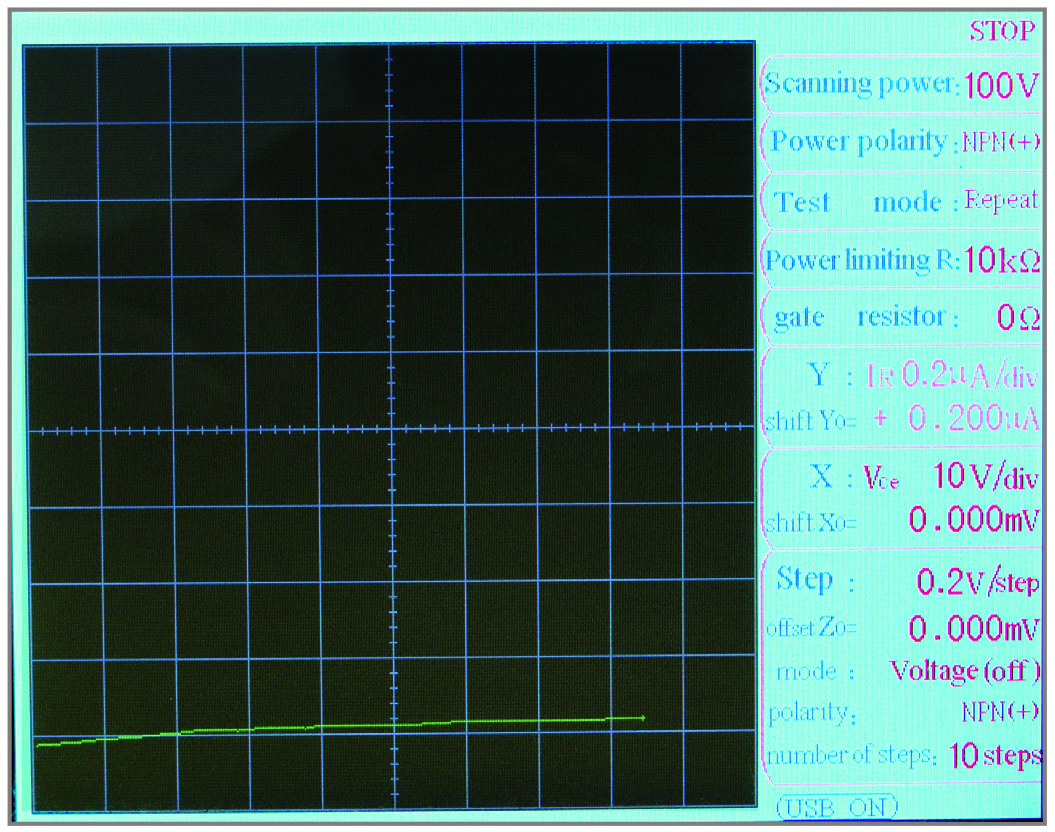Edit offset Zo 0.000mV value
Screen dimensions: 1055x832
[973, 628]
